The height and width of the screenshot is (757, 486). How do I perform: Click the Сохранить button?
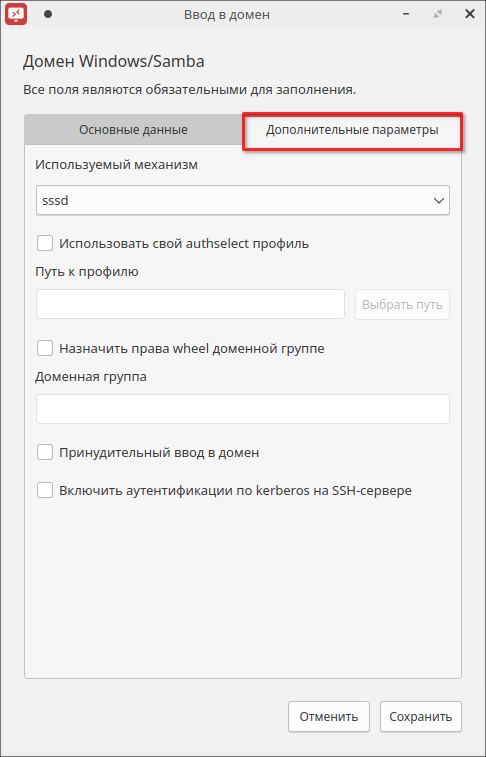(421, 716)
